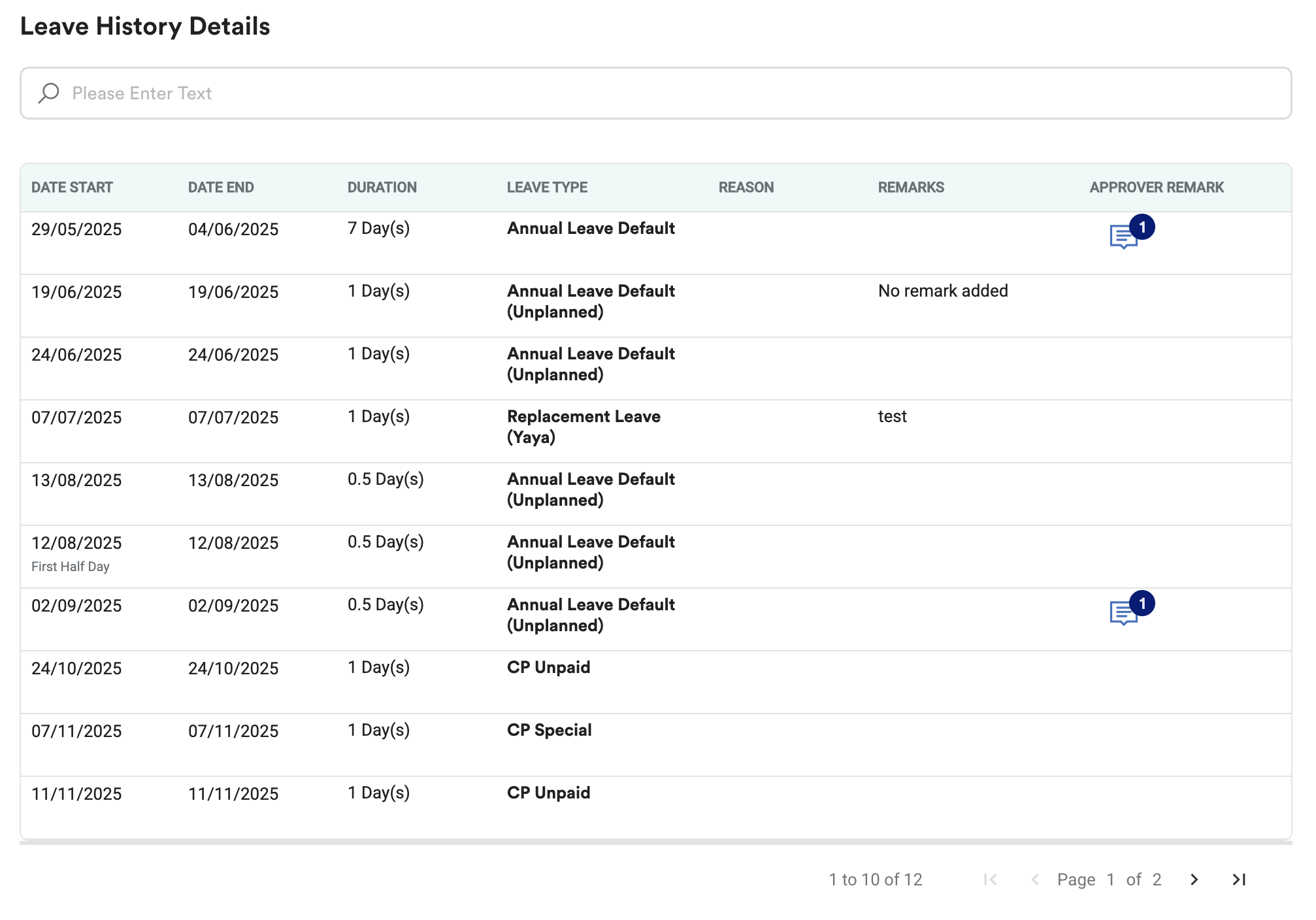
Task: Sort by Leave Type column header
Action: [547, 188]
